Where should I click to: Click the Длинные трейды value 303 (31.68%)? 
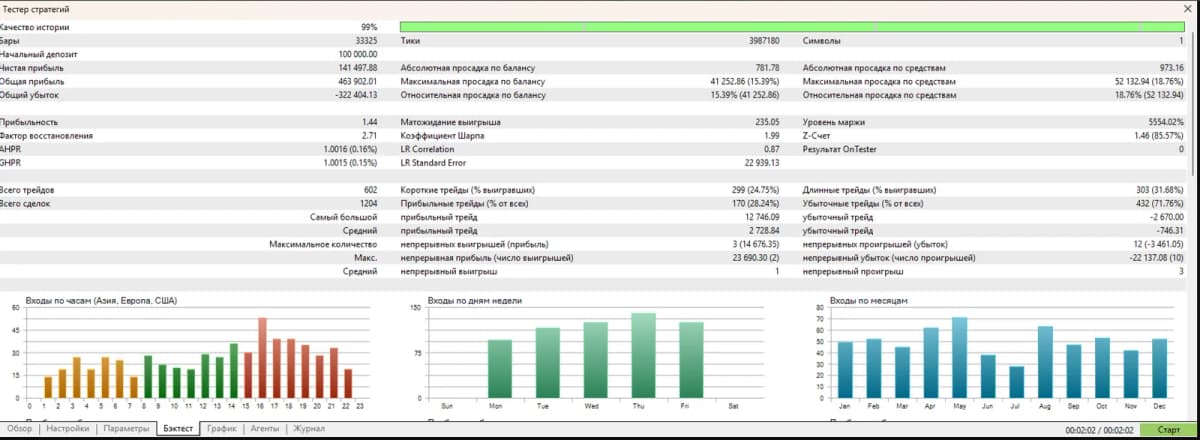coord(1159,189)
